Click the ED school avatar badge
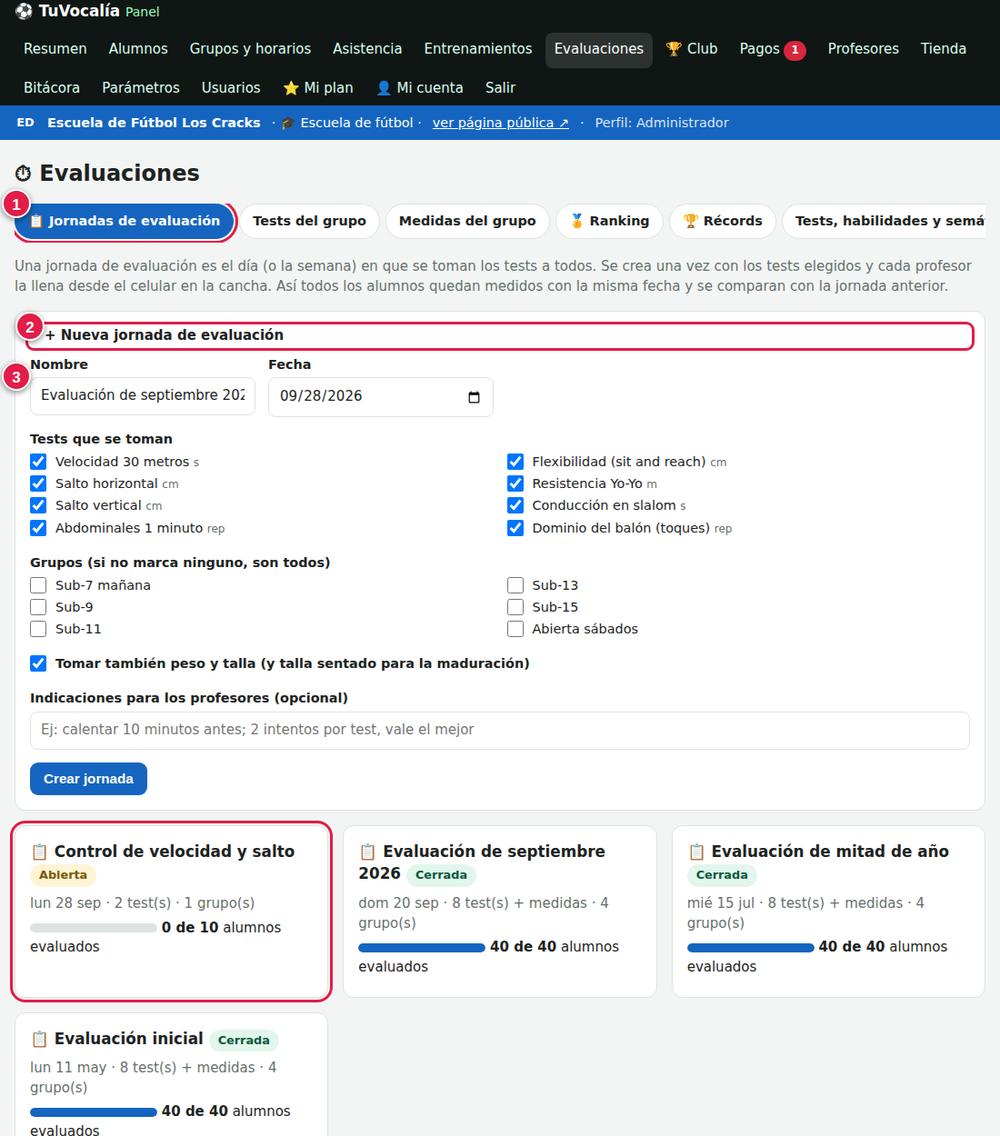 [x=25, y=122]
